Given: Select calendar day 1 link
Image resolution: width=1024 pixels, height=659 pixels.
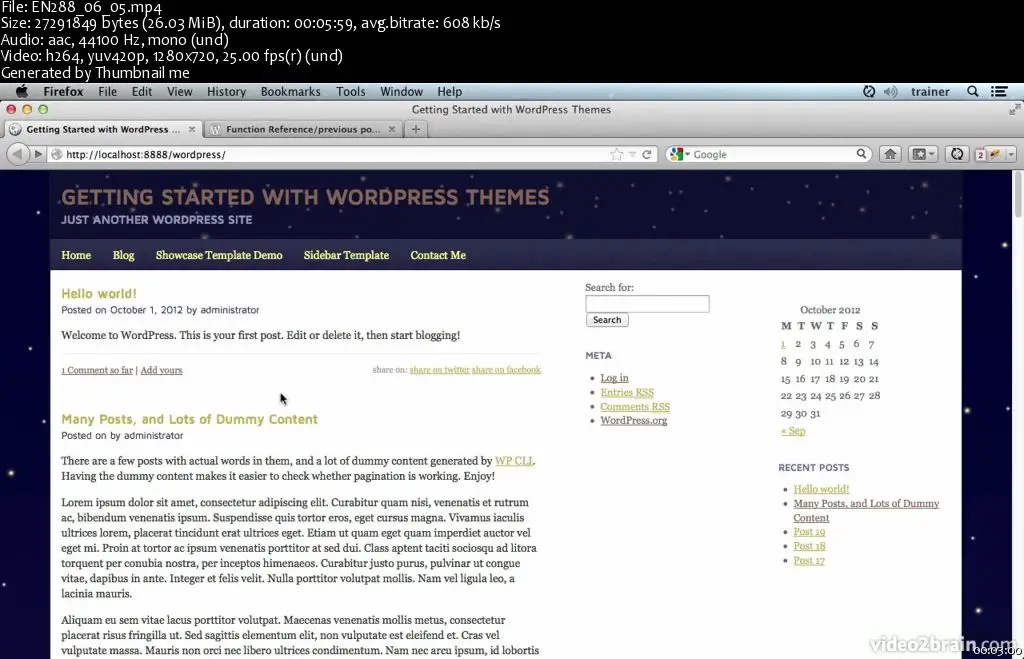Looking at the screenshot, I should click(x=783, y=344).
